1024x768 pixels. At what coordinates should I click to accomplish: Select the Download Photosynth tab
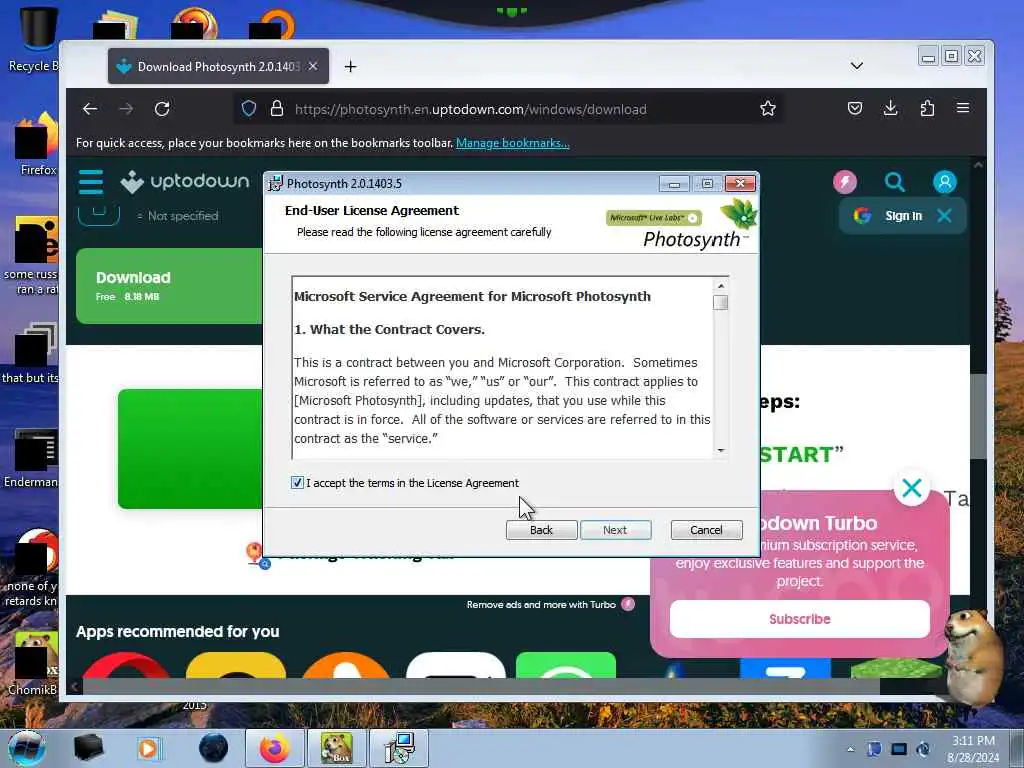pyautogui.click(x=218, y=67)
